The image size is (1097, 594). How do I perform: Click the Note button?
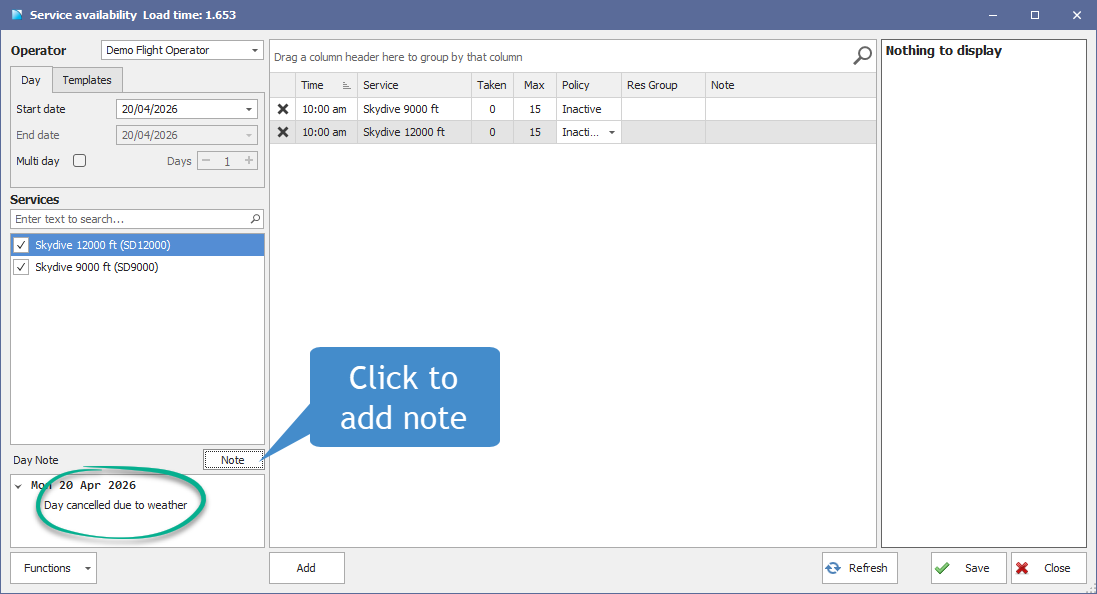[234, 460]
